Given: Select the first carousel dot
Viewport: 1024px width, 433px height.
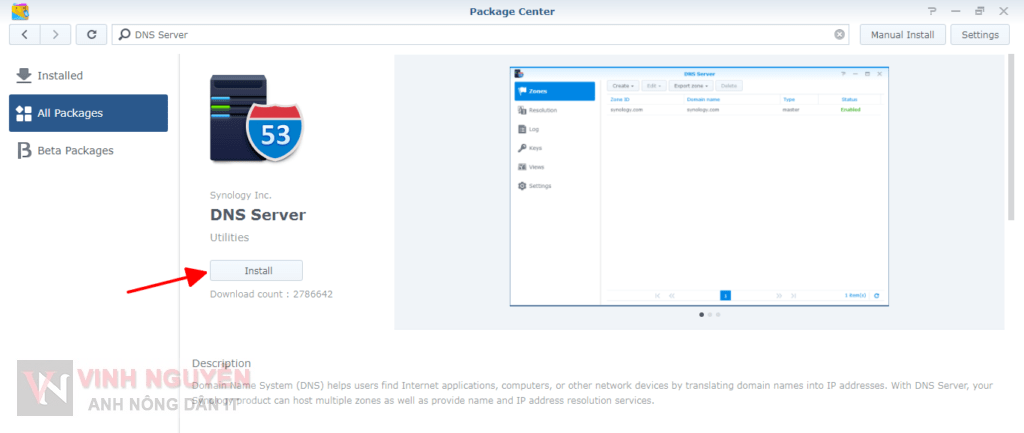Looking at the screenshot, I should click(700, 315).
